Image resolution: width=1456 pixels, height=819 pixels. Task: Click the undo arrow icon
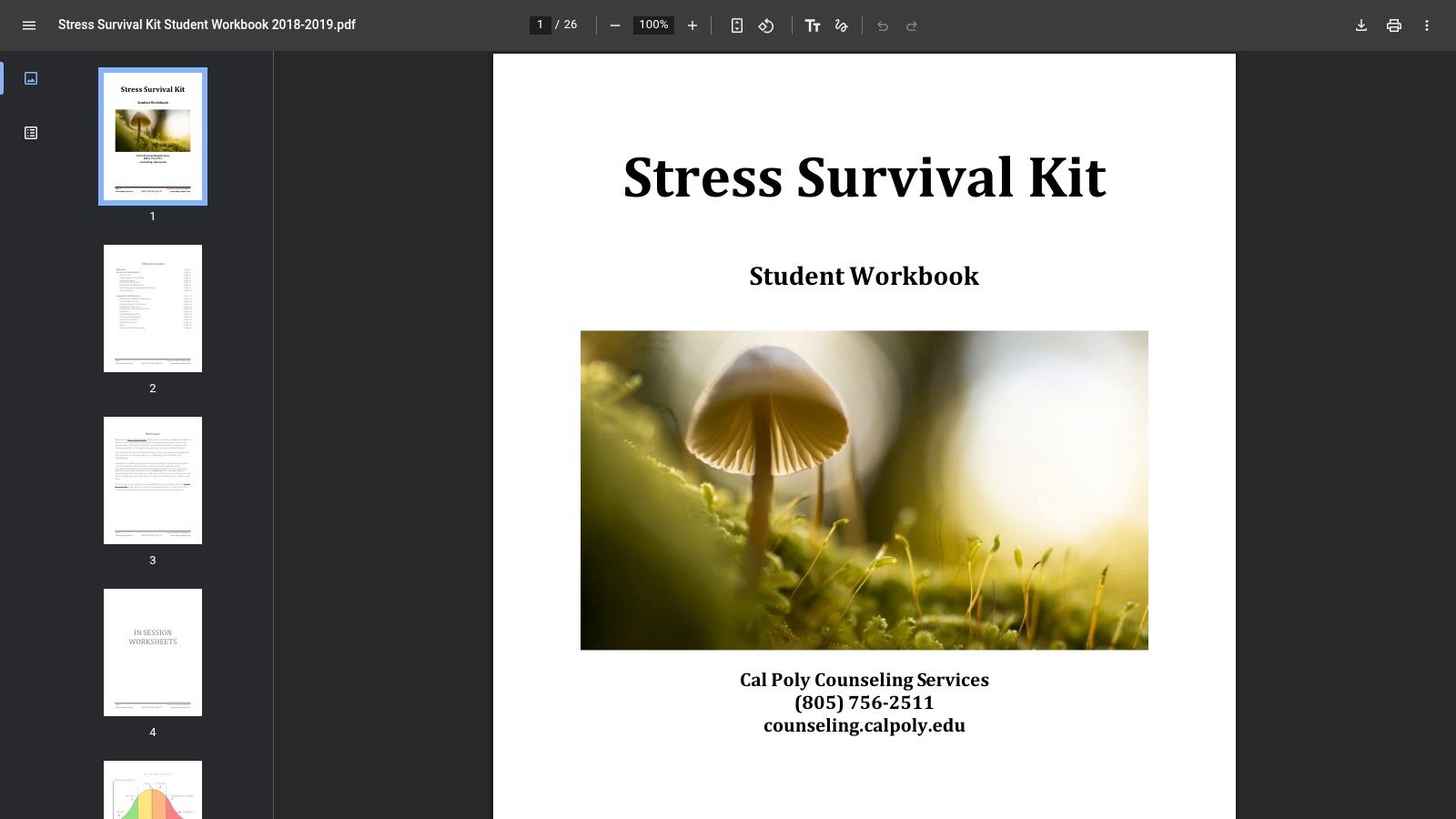pos(883,25)
